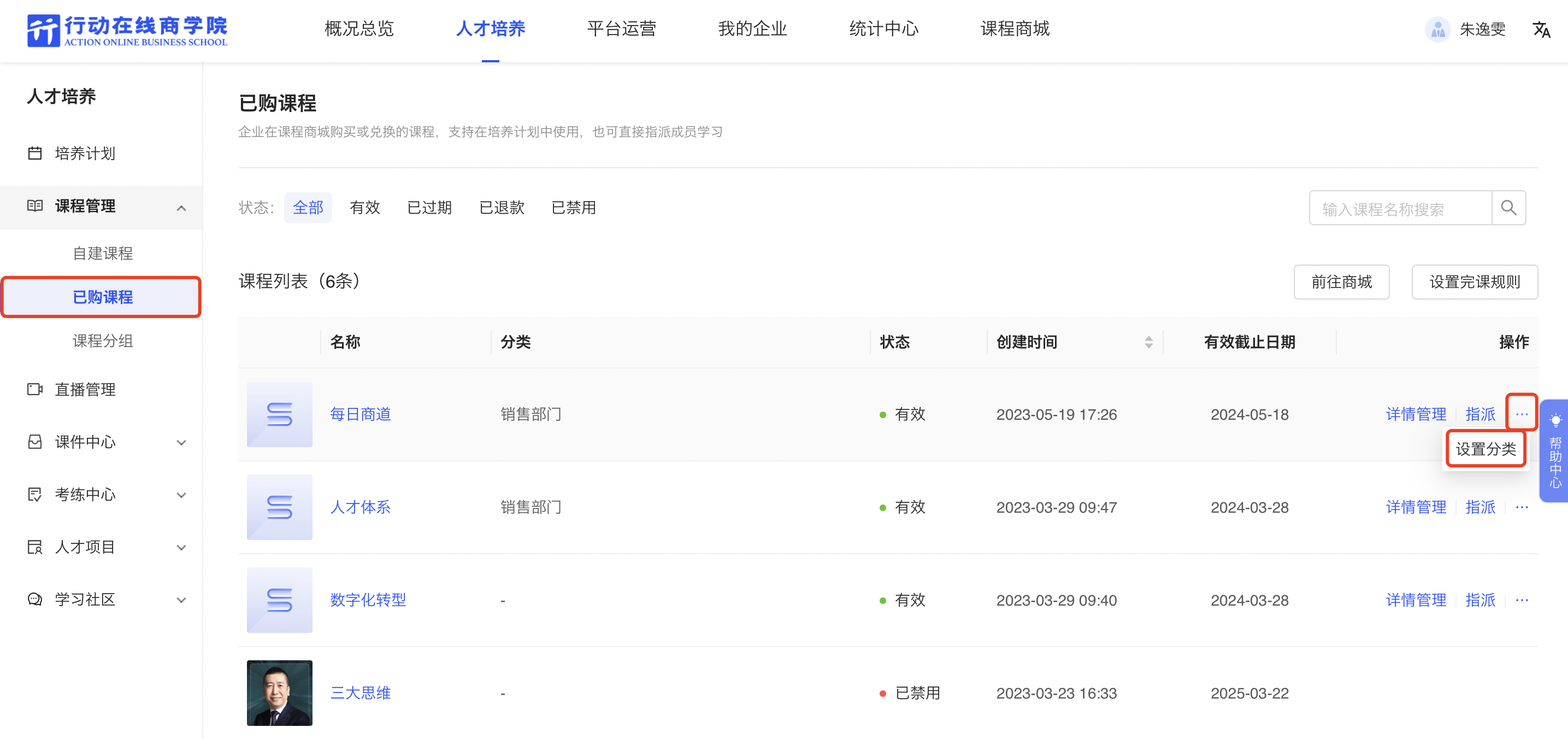Image resolution: width=1568 pixels, height=739 pixels.
Task: Open the 每日商道 course link
Action: click(361, 414)
